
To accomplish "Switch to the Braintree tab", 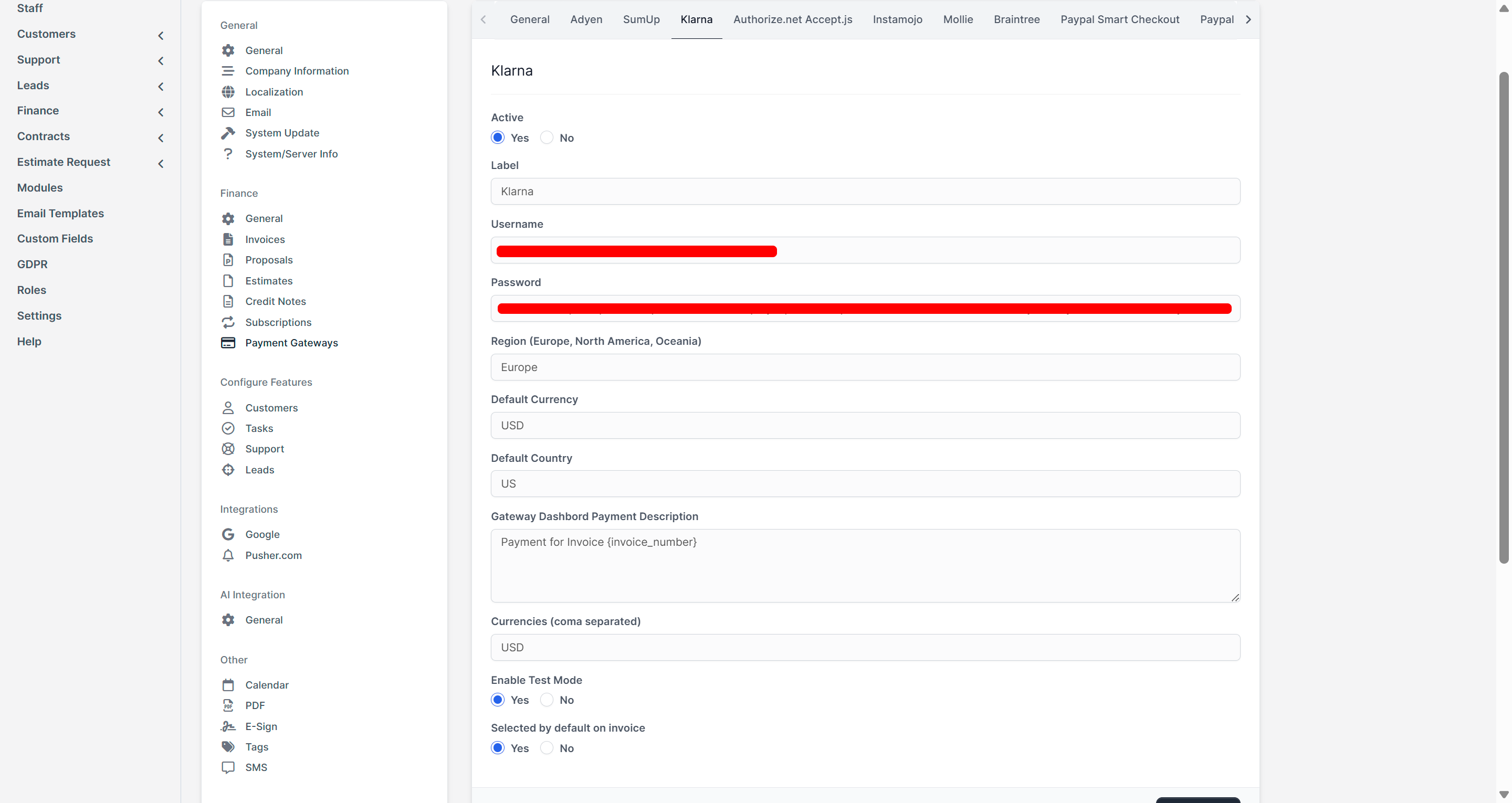I will 1016,19.
